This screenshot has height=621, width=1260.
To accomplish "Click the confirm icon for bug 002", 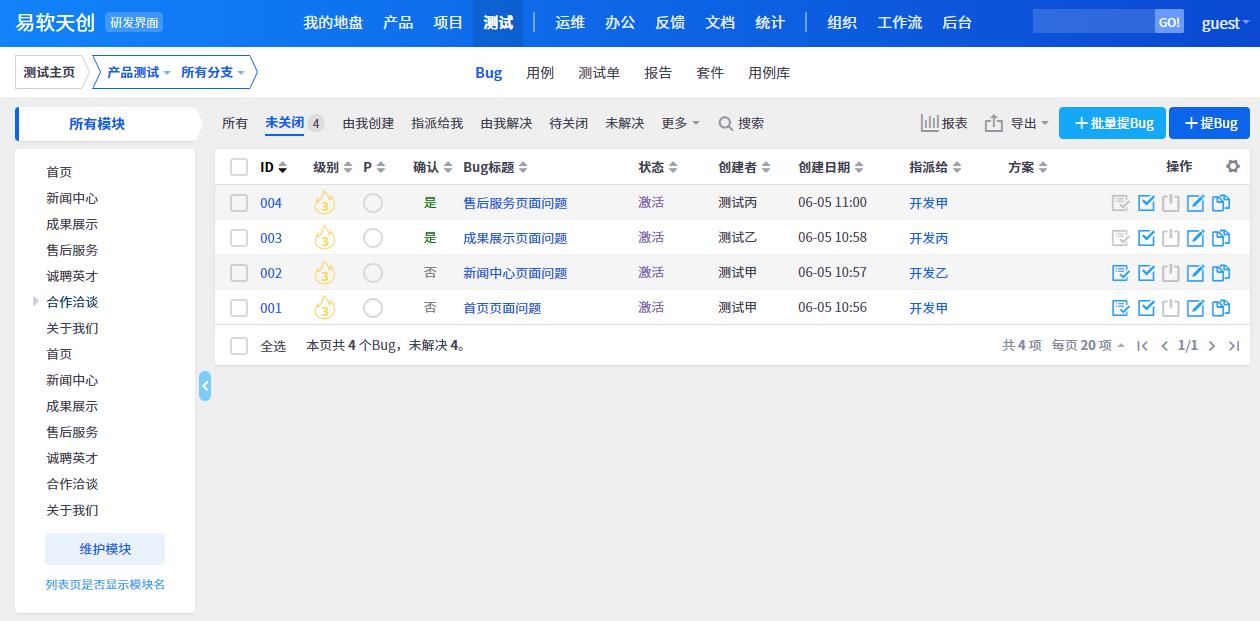I will (x=1121, y=273).
